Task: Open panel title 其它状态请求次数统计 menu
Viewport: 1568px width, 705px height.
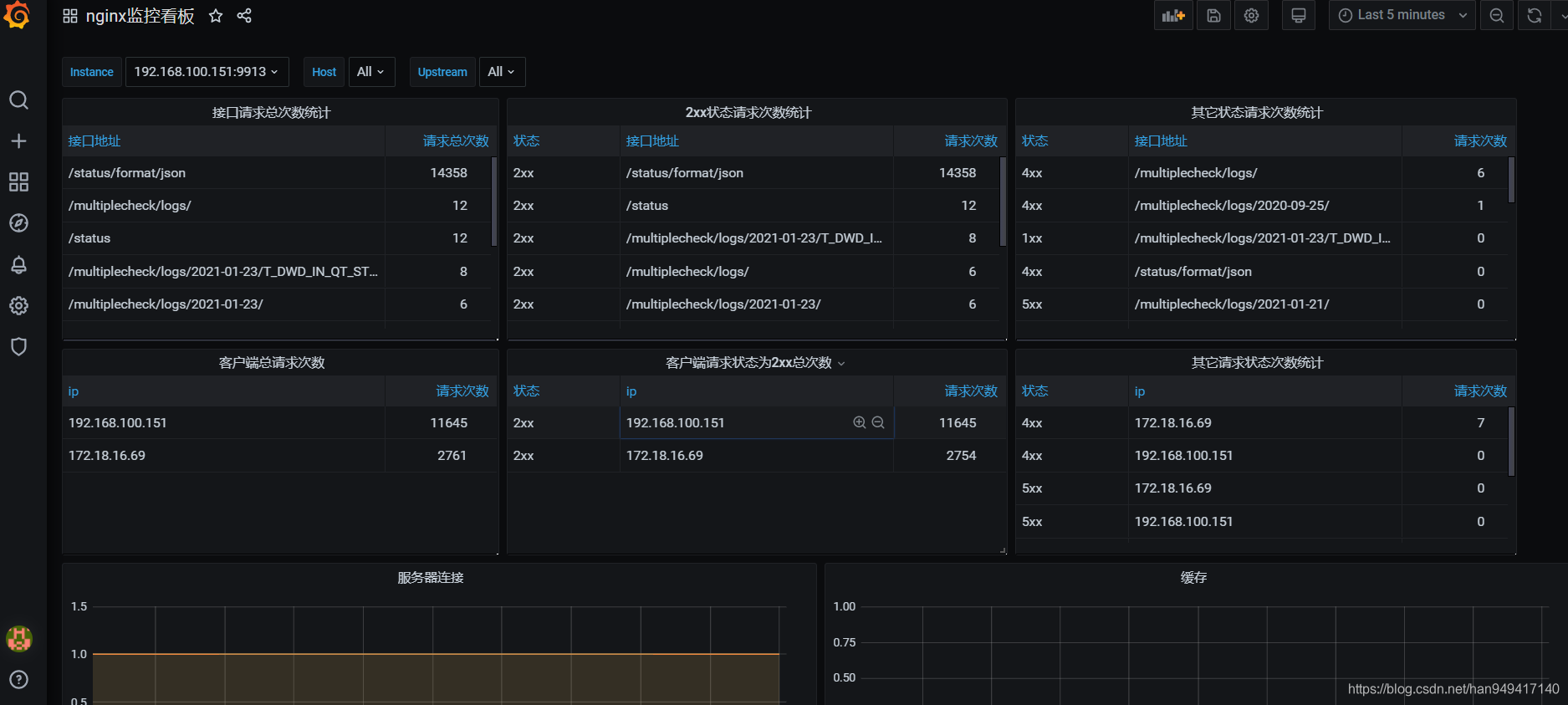Action: coord(1257,112)
